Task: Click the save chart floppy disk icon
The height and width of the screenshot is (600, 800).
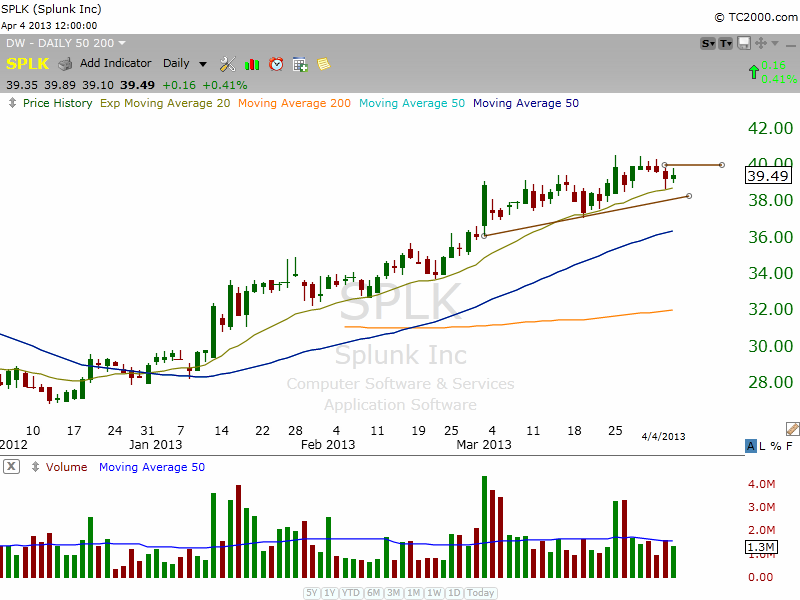Action: (744, 43)
